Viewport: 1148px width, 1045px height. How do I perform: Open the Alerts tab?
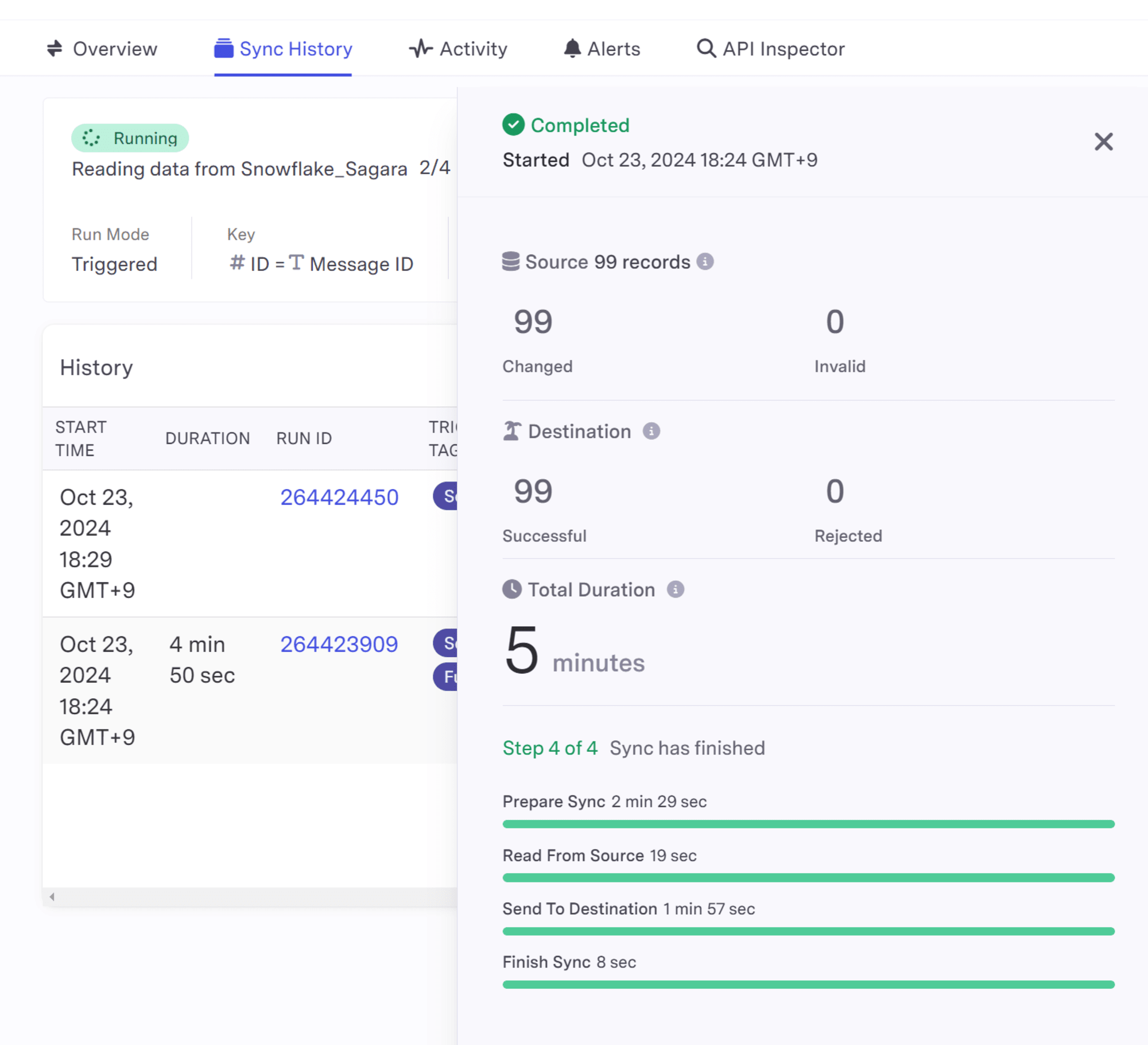[x=602, y=49]
